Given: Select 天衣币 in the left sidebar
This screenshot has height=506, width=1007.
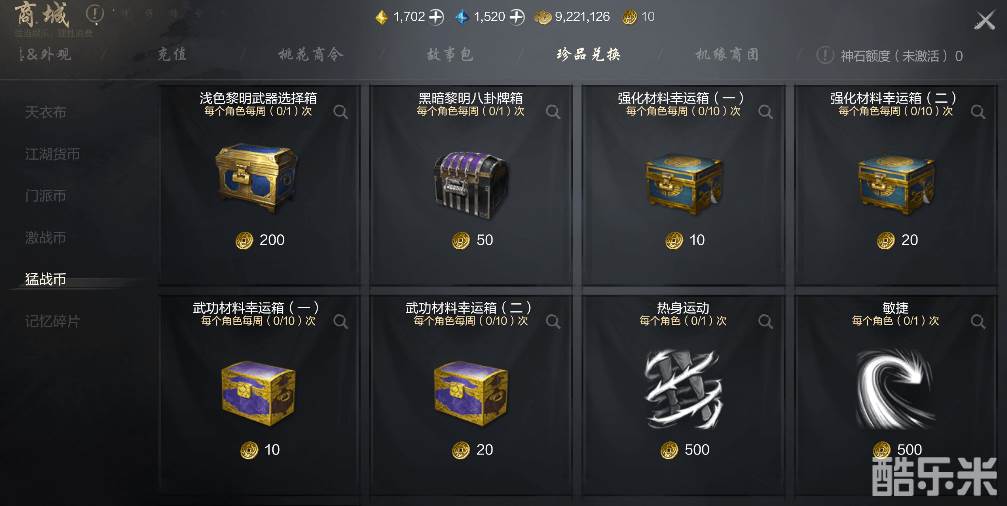Looking at the screenshot, I should [x=46, y=112].
